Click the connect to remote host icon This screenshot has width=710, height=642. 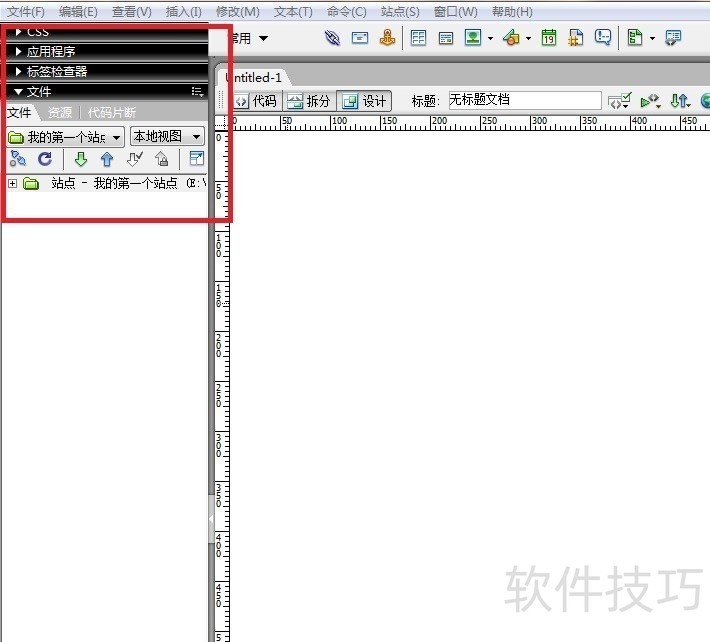[x=18, y=159]
